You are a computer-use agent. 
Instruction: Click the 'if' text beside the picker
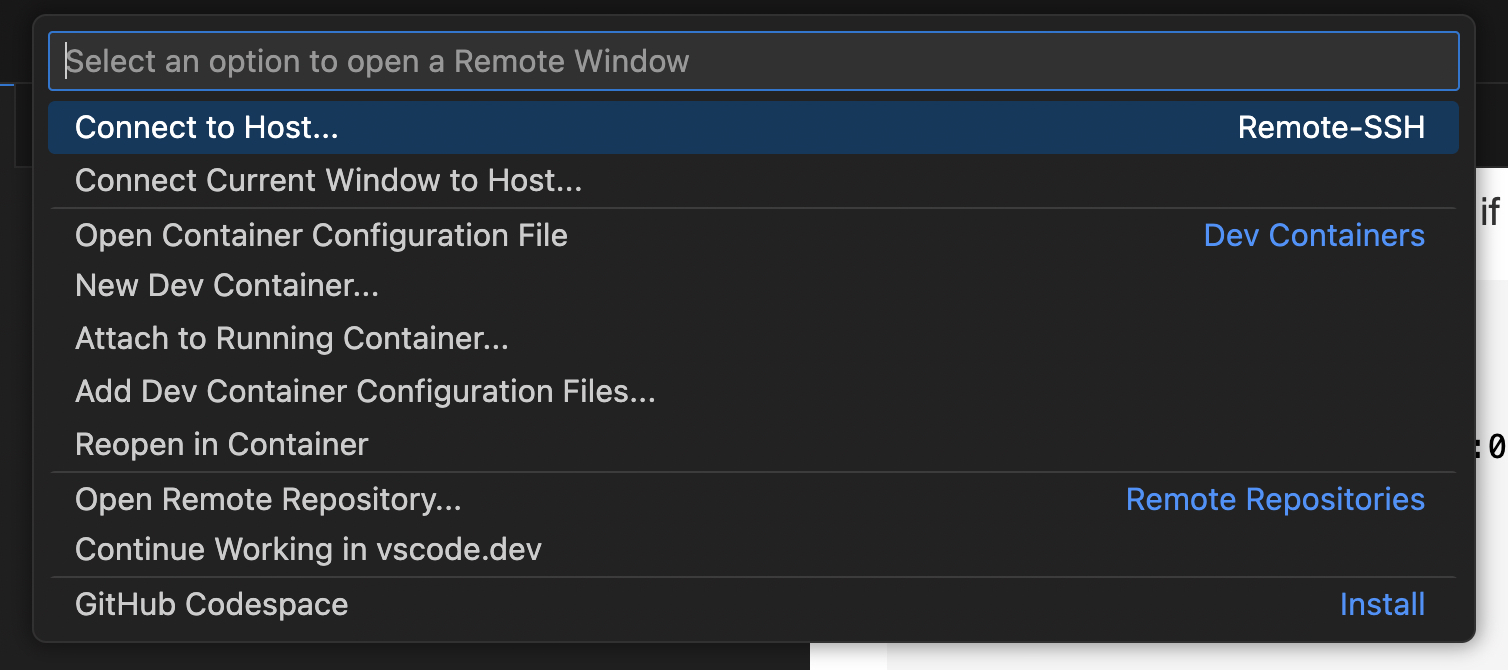point(1490,212)
